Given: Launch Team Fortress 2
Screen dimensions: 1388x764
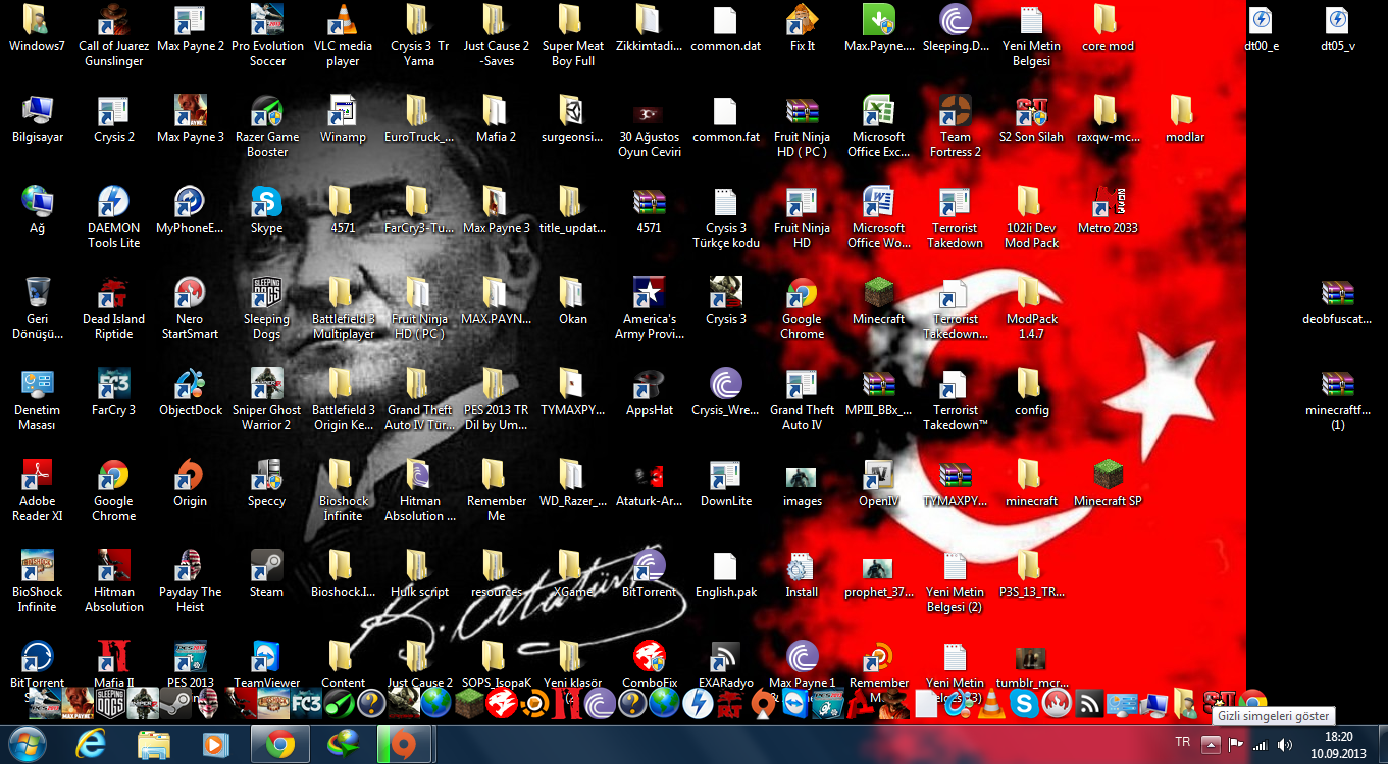Looking at the screenshot, I should coord(955,127).
